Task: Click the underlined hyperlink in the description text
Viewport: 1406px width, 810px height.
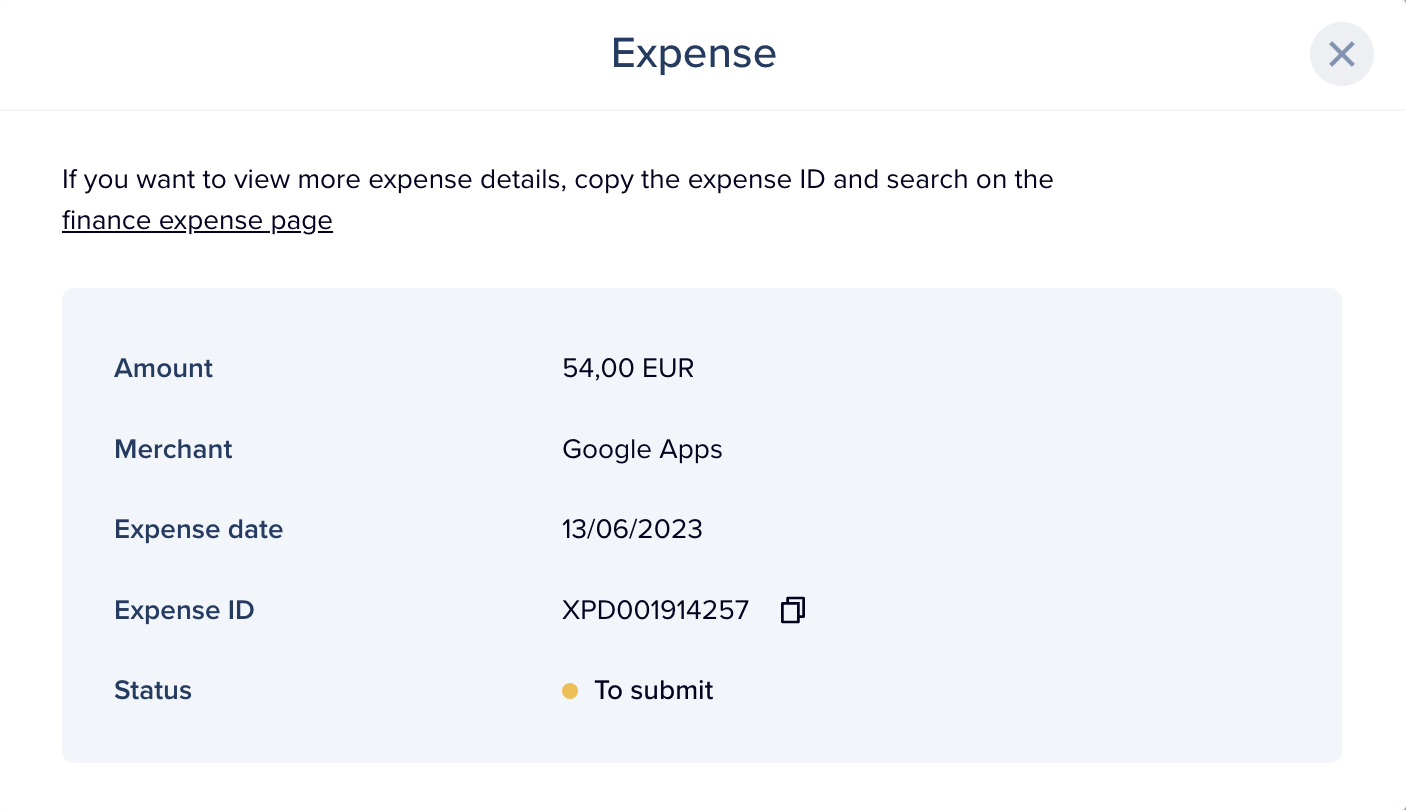Action: pyautogui.click(x=197, y=219)
